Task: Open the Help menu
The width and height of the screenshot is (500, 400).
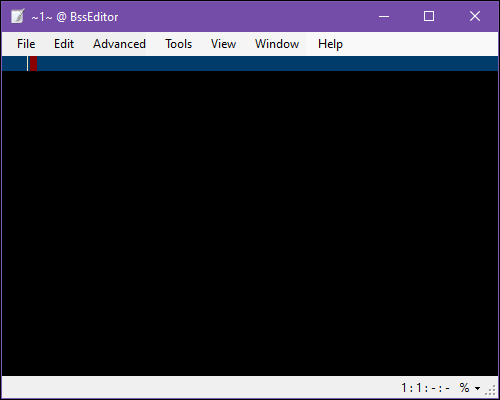Action: (x=330, y=44)
